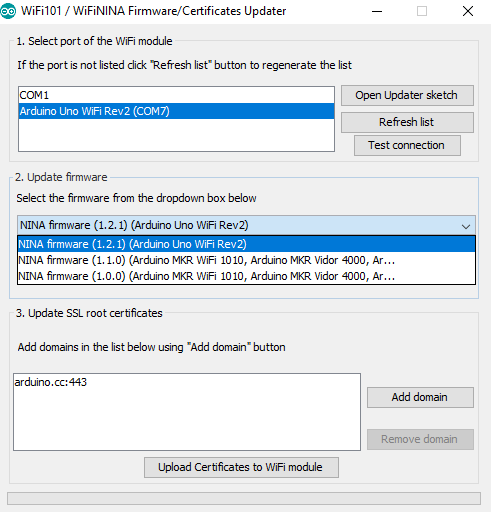491x512 pixels.
Task: Click the Arduino logo icon in title bar
Action: 8,11
